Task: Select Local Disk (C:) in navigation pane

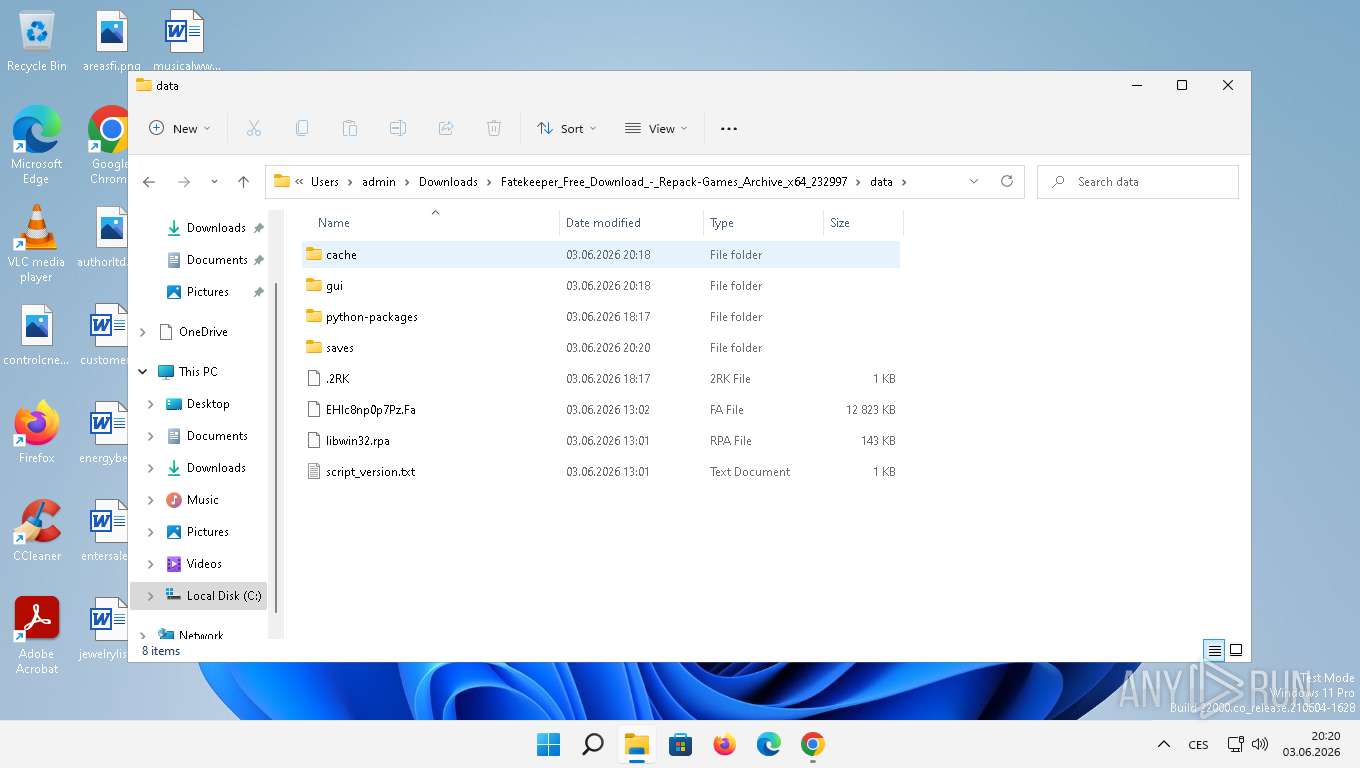Action: point(199,596)
